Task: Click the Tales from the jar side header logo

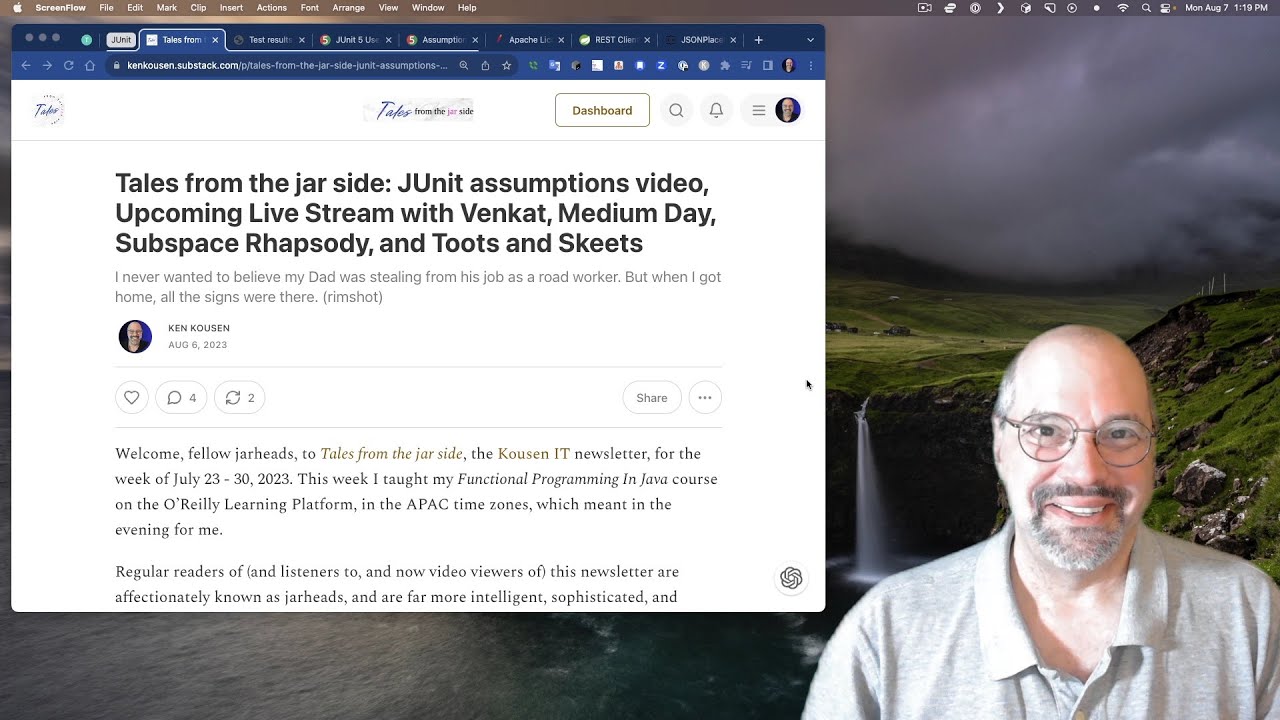Action: coord(419,111)
